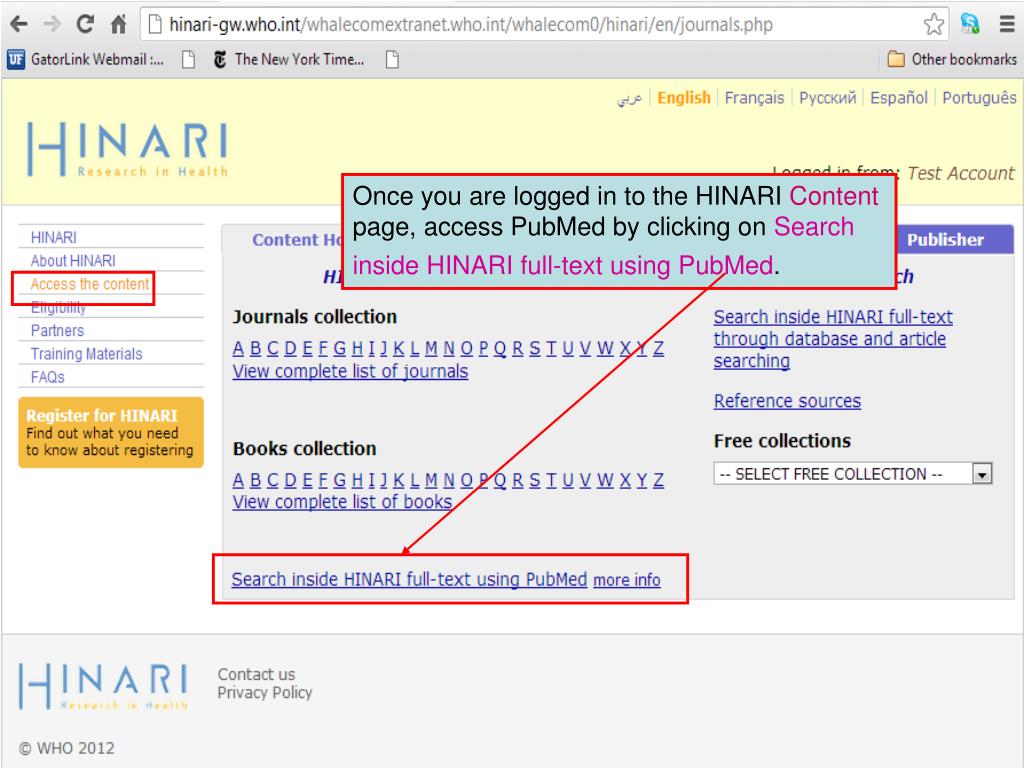Open Partners sidebar item
This screenshot has height=768, width=1024.
[x=57, y=330]
